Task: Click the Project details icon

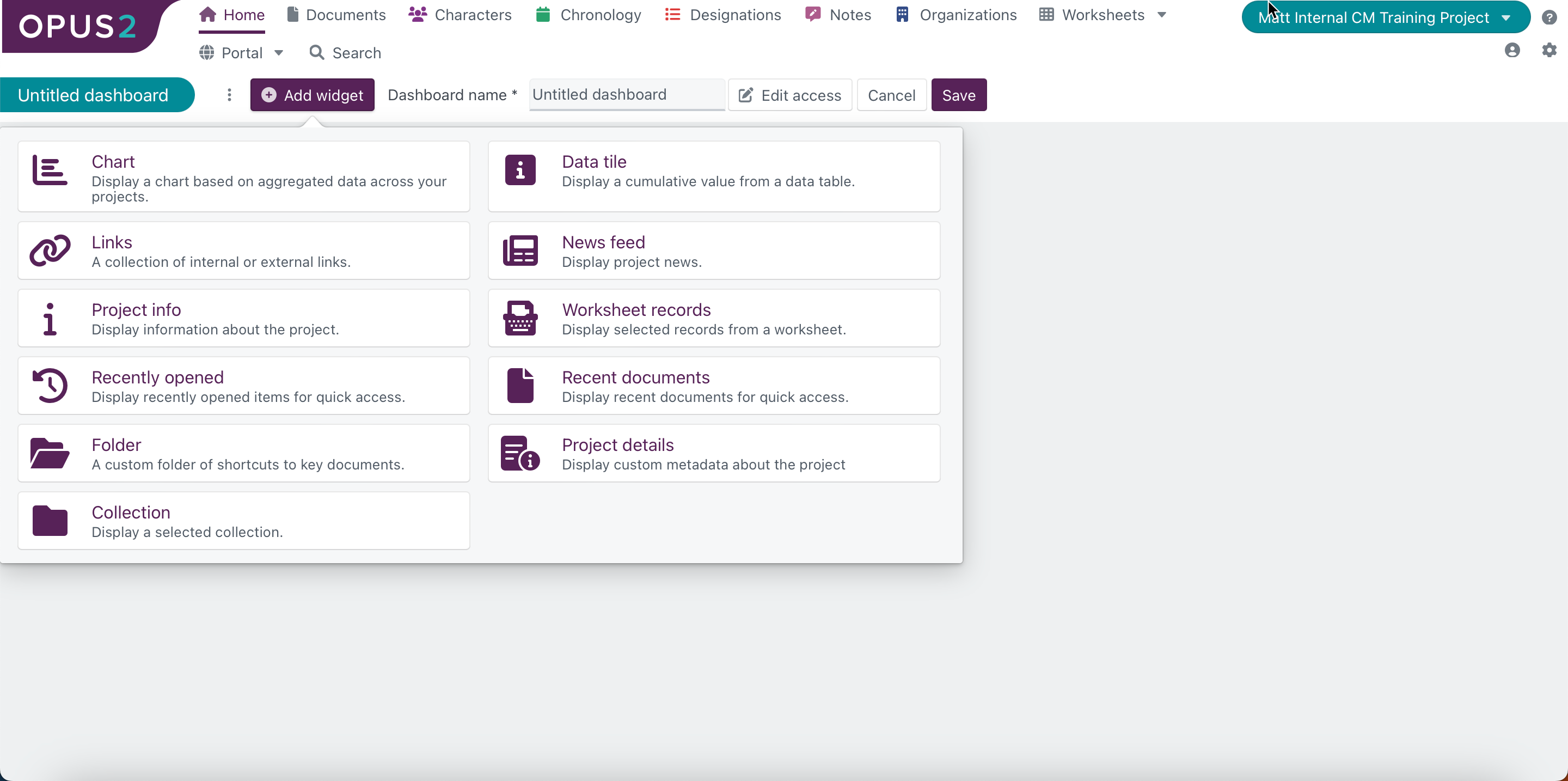Action: tap(520, 453)
